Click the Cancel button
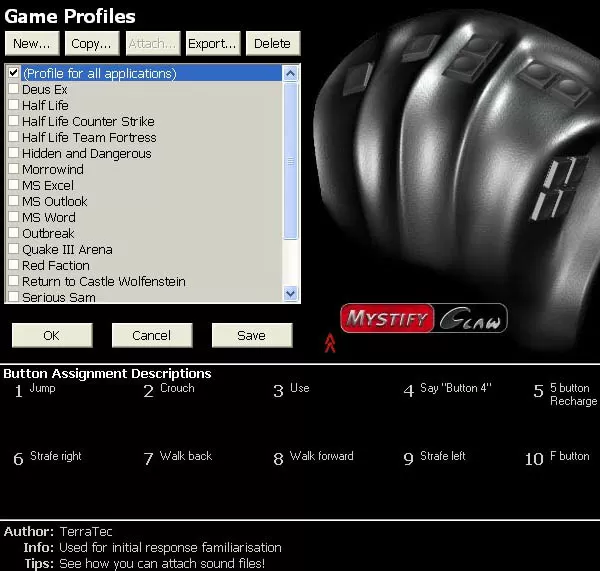This screenshot has width=600, height=571. pos(152,335)
